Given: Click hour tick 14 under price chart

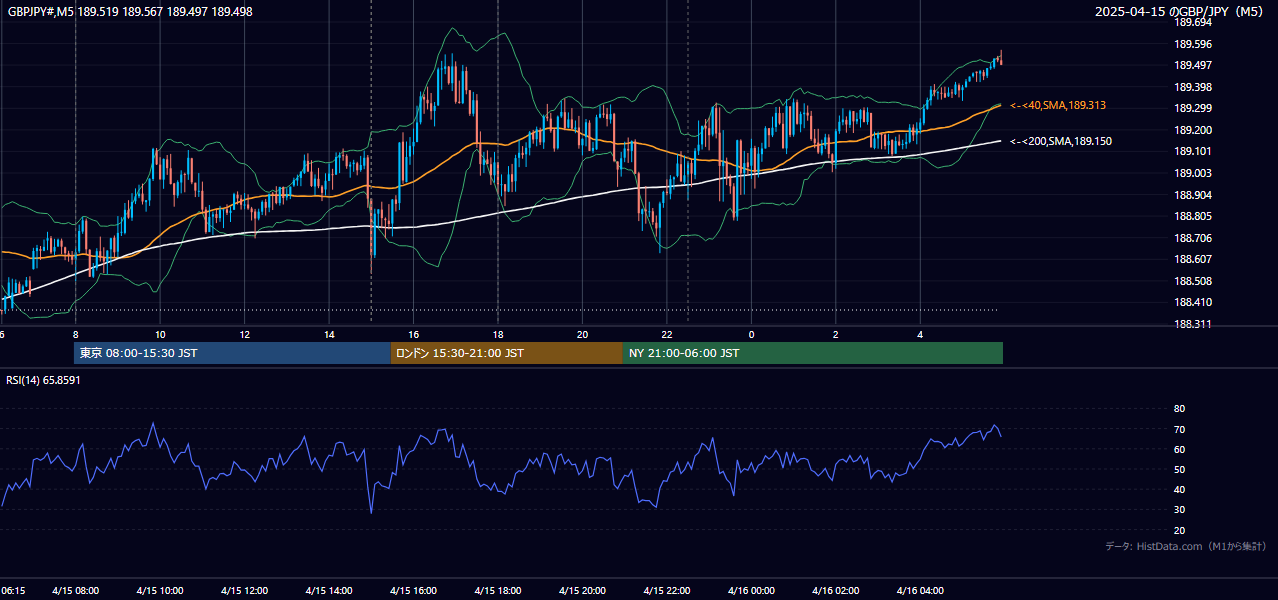Looking at the screenshot, I should pyautogui.click(x=329, y=334).
